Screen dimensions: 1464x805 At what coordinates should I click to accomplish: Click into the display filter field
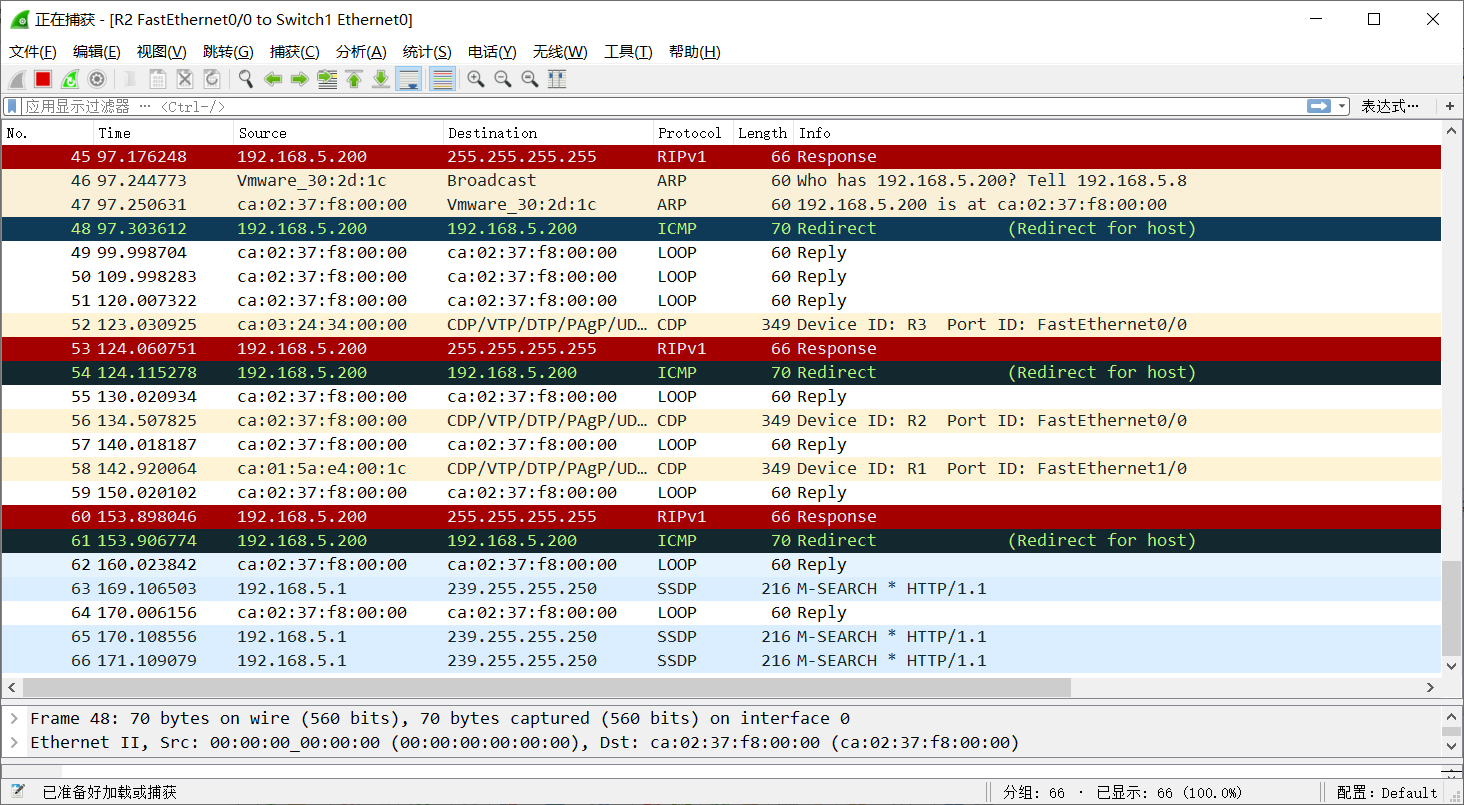pyautogui.click(x=664, y=106)
